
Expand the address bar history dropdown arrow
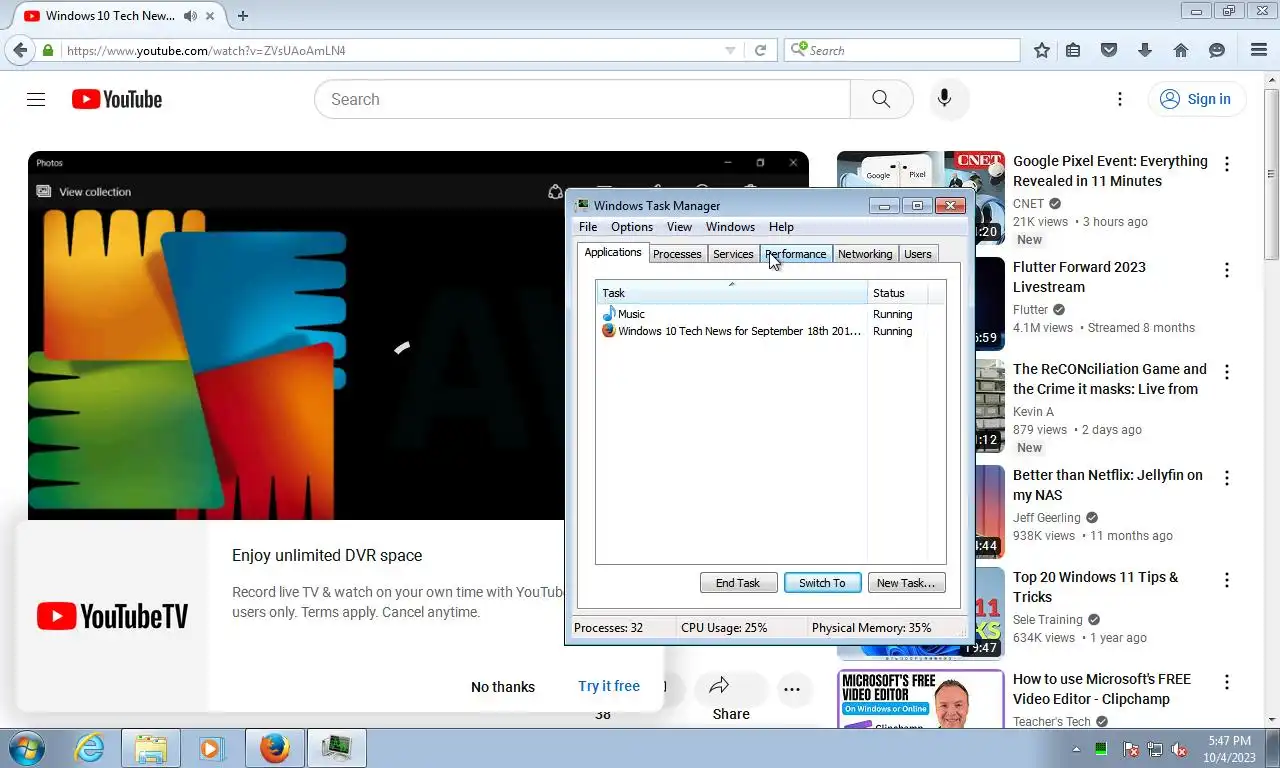[730, 50]
